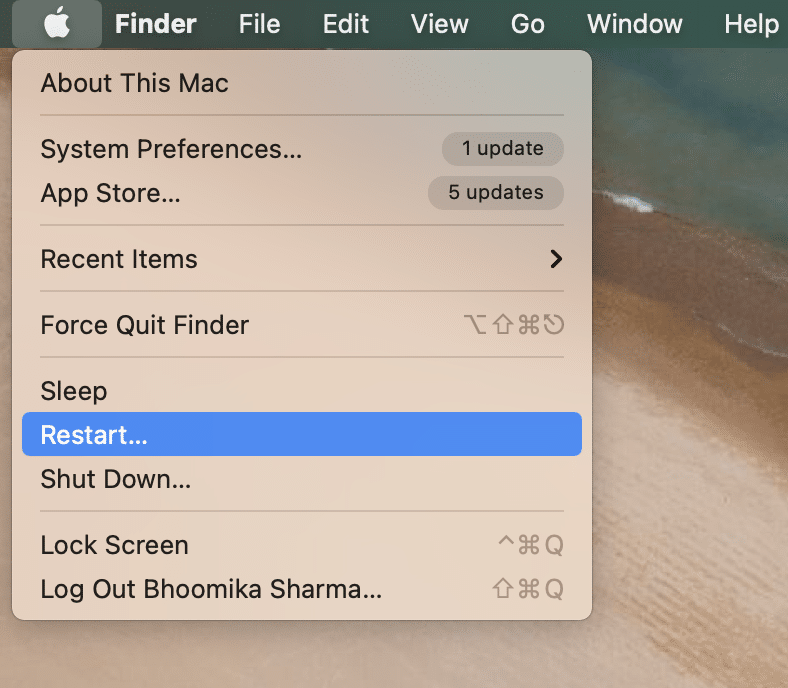The height and width of the screenshot is (688, 788).
Task: Open the Finder menu
Action: coord(156,23)
